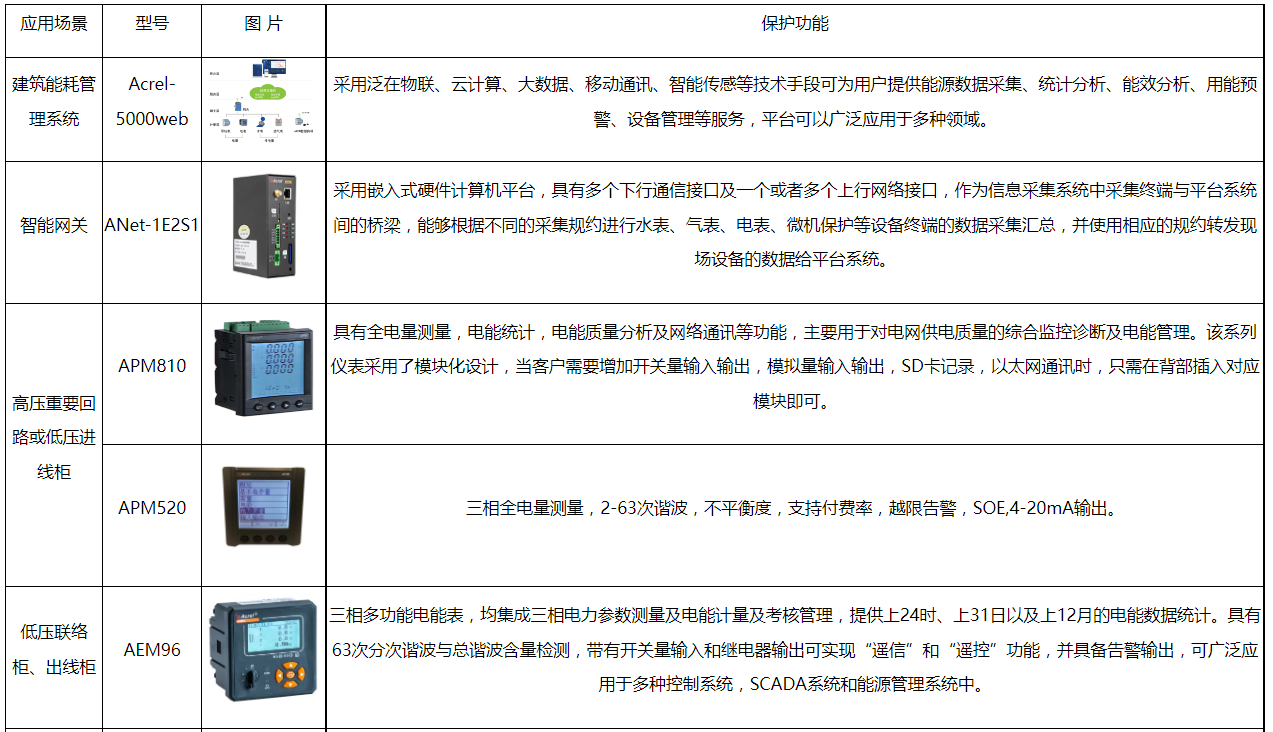Select the APM520 model name
Screen dimensions: 1273x732
(152, 507)
